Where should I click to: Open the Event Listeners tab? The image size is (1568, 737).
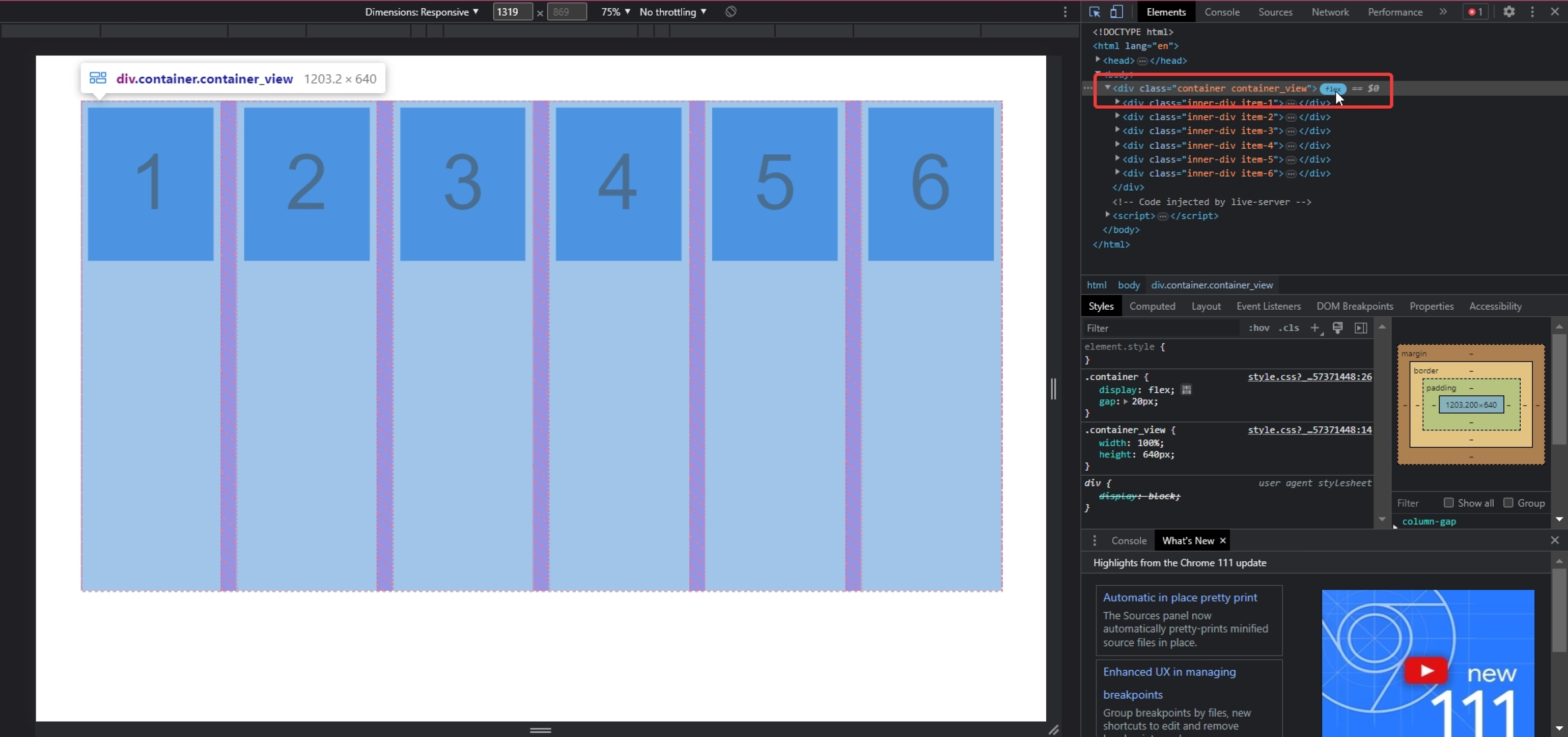[x=1269, y=306]
